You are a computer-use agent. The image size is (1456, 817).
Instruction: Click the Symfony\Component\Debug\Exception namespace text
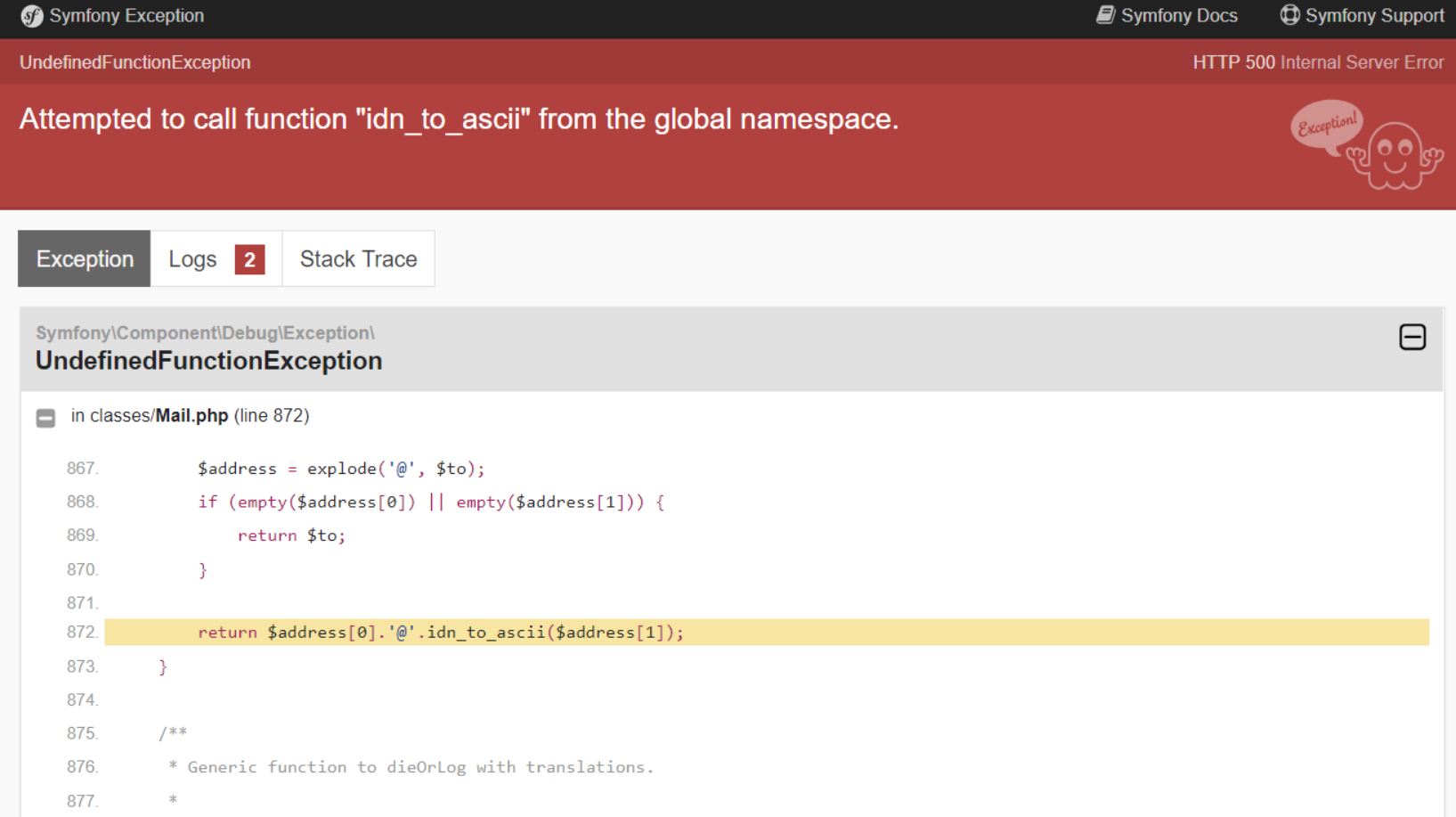click(x=205, y=333)
